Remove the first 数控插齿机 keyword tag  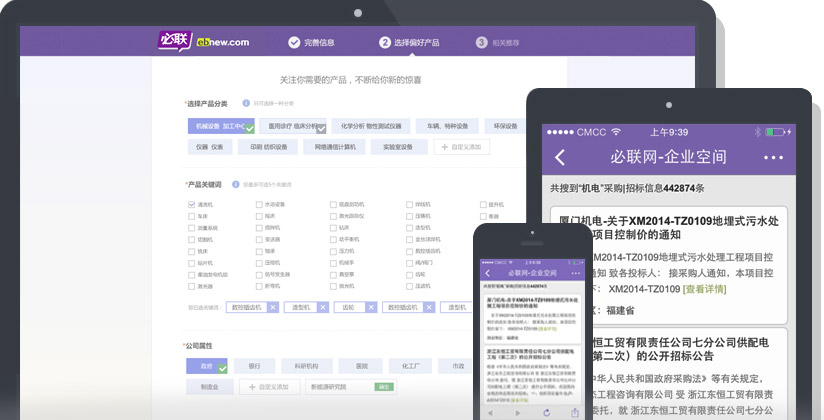click(273, 307)
